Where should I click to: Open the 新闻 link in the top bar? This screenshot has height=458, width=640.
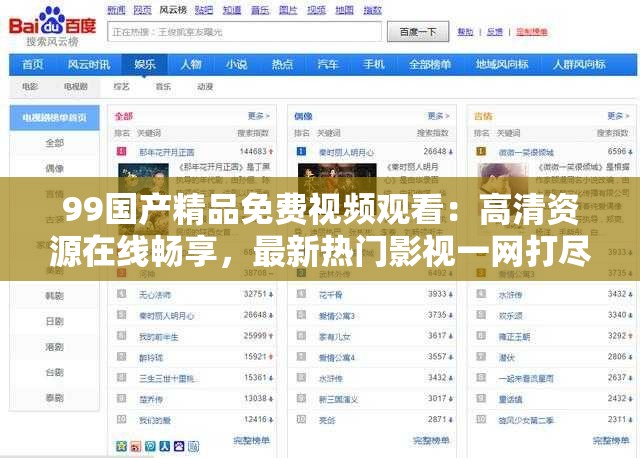coord(116,10)
